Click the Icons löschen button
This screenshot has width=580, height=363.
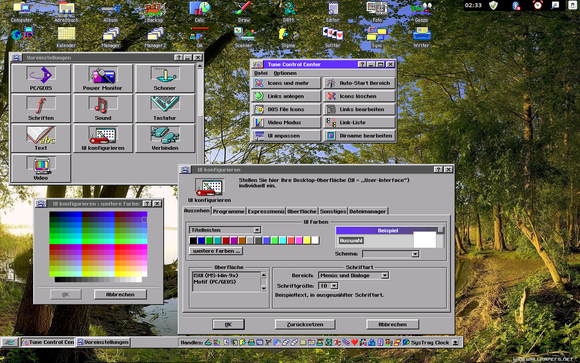360,96
